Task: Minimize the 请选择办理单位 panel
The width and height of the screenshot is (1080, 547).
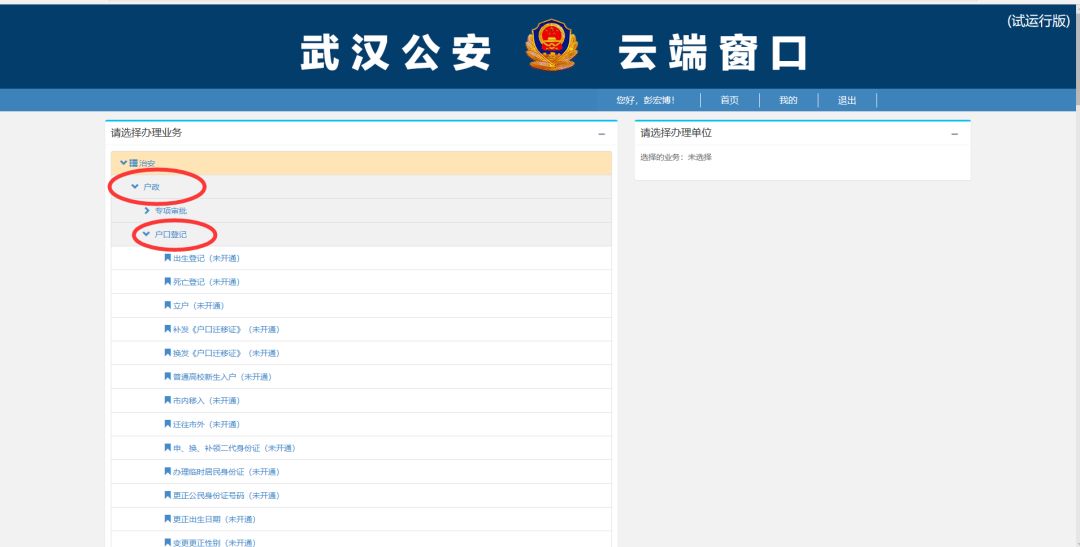Action: [954, 134]
